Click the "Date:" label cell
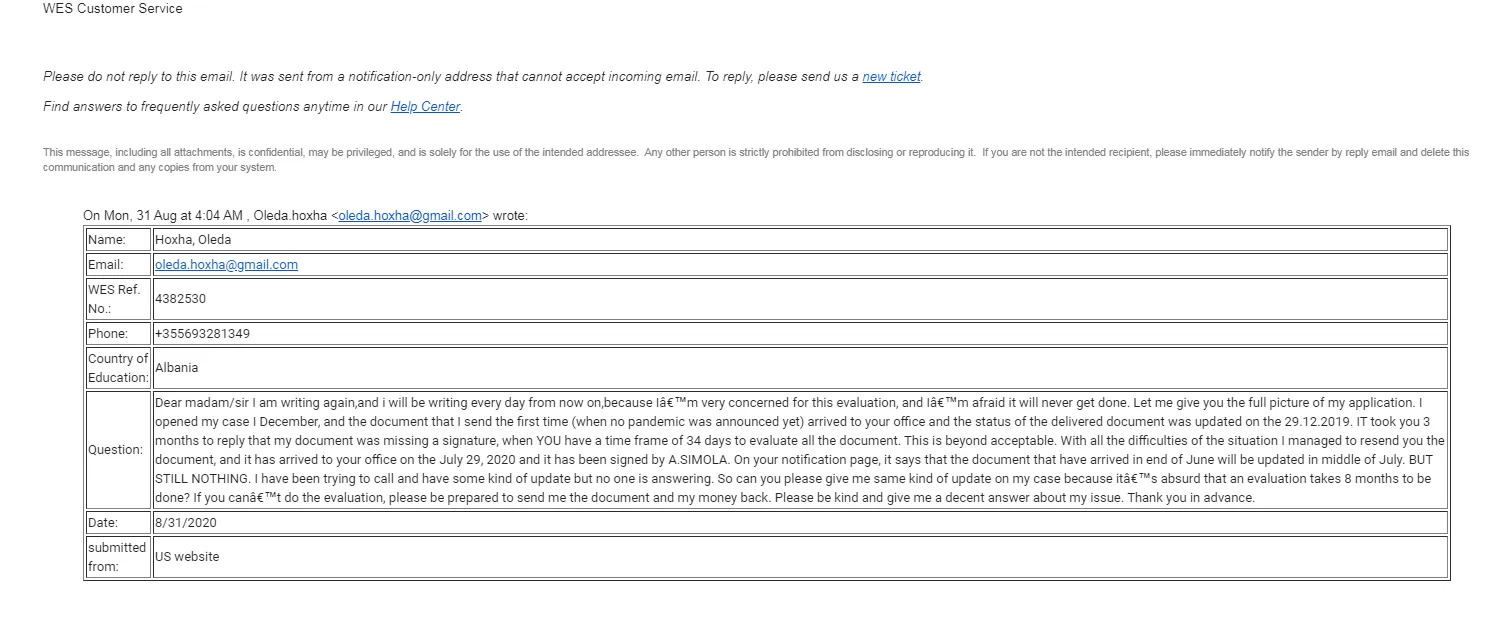Image resolution: width=1505 pixels, height=635 pixels. (x=103, y=523)
